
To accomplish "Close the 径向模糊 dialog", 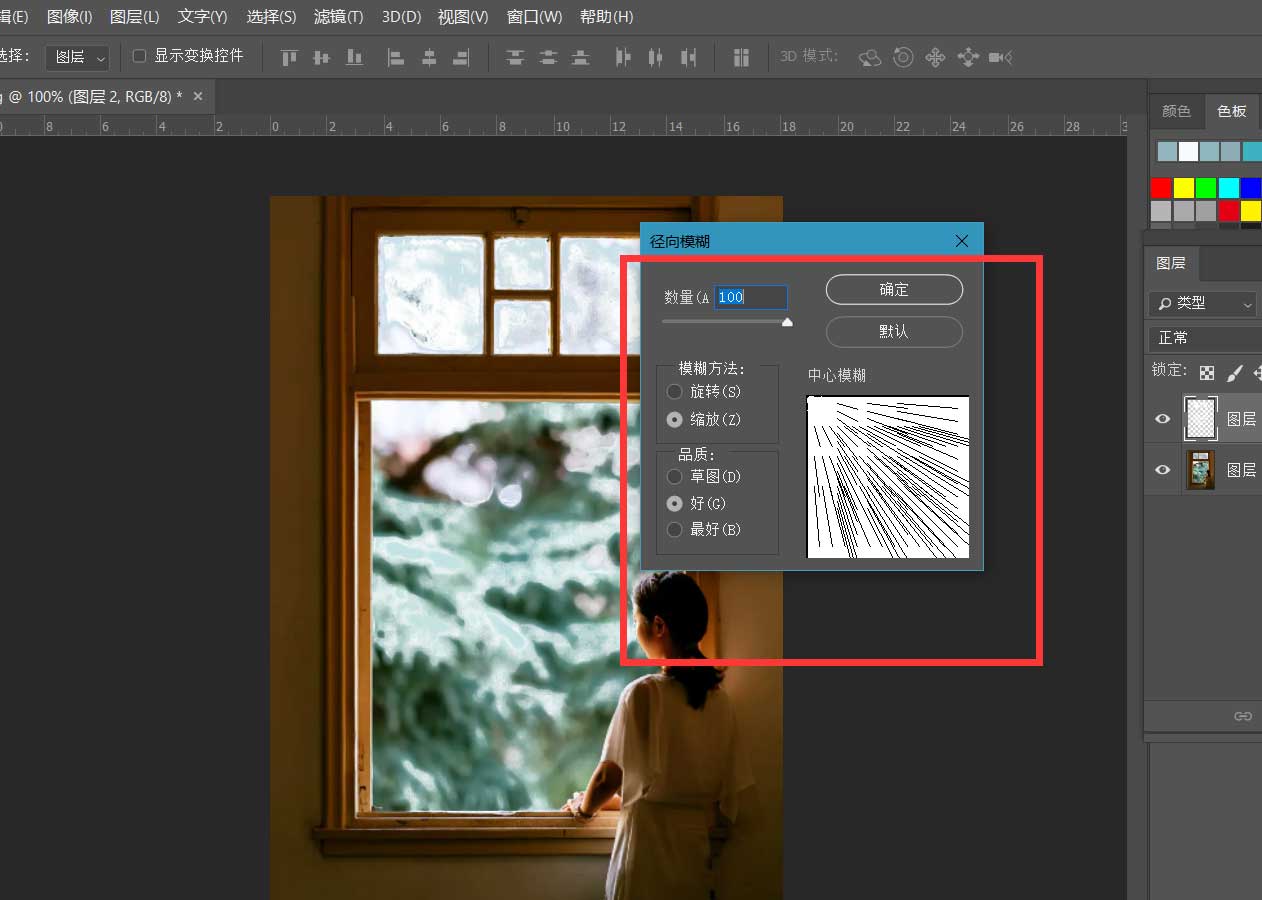I will tap(962, 241).
